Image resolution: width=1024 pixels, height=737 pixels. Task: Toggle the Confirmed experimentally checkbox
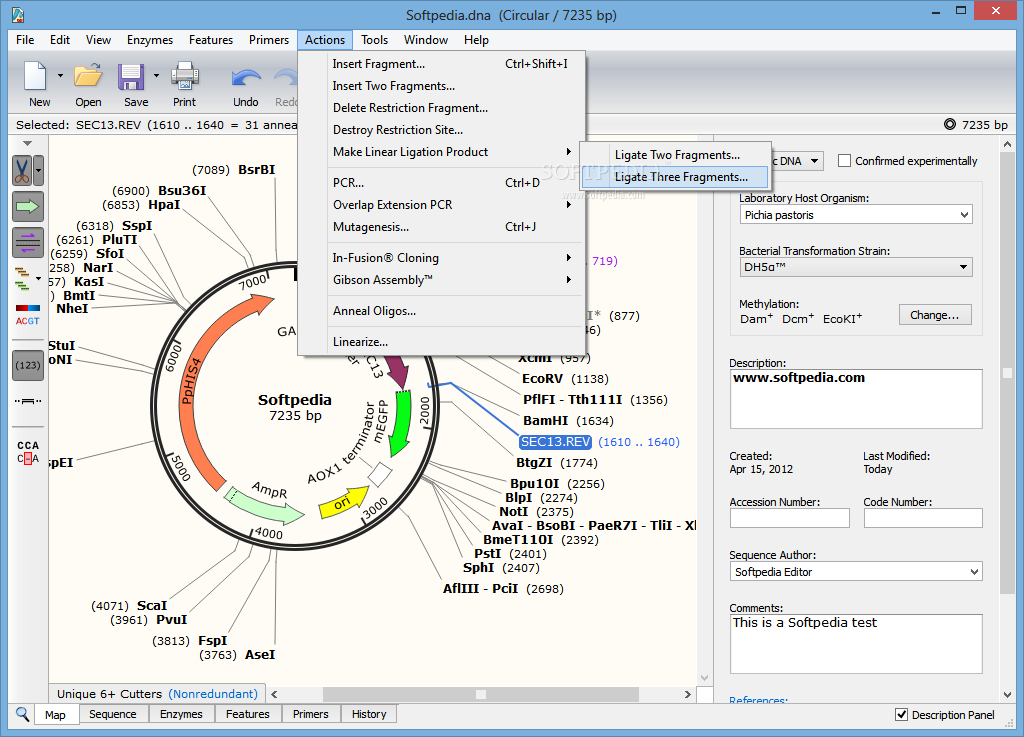[844, 161]
